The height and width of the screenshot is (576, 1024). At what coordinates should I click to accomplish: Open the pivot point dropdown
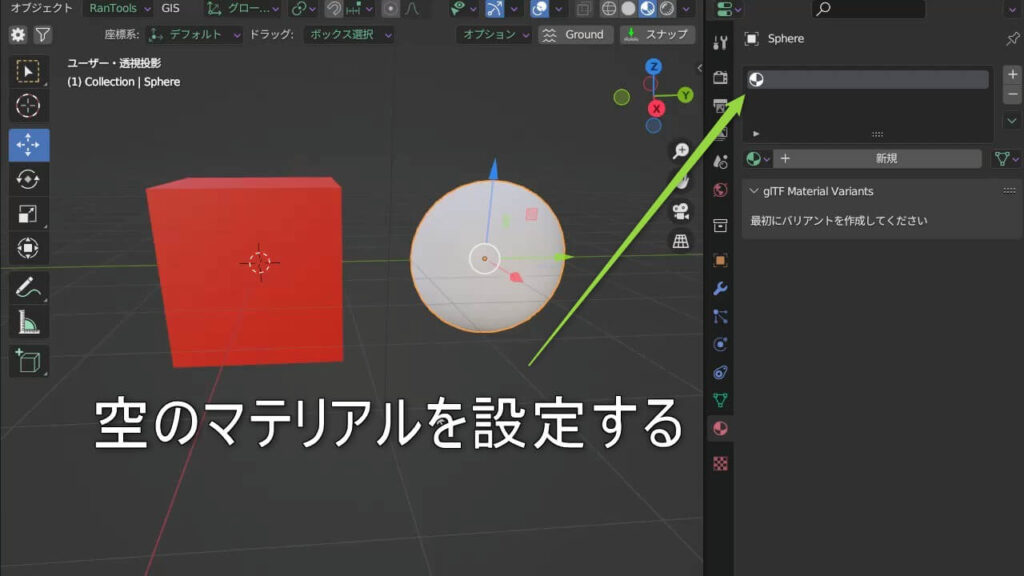tap(304, 8)
